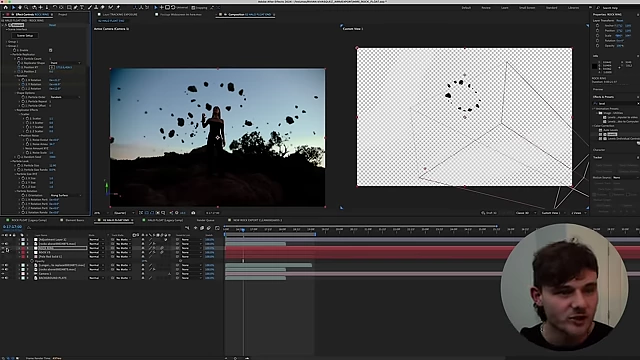Click the Opacity stopwatch in Properties panel

tap(598, 46)
